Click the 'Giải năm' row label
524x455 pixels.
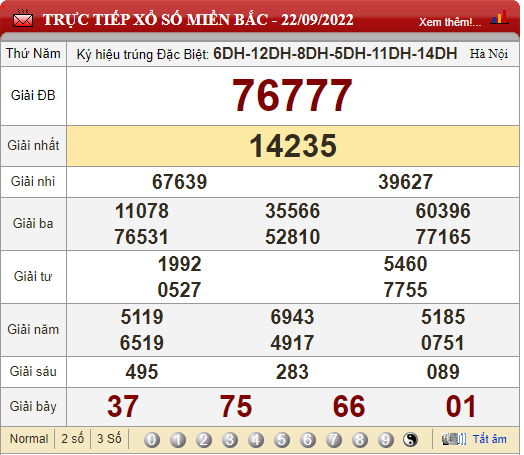33,330
